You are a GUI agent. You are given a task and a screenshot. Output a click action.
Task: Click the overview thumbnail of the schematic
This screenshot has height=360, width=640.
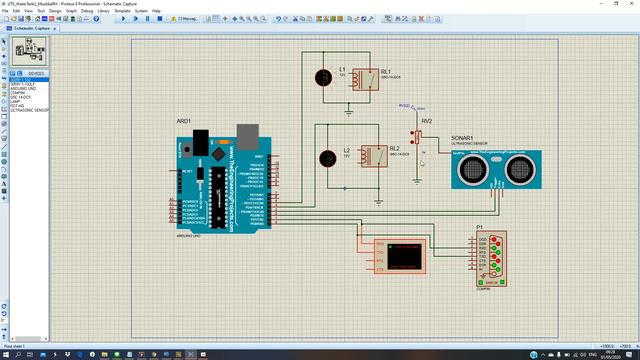(29, 51)
